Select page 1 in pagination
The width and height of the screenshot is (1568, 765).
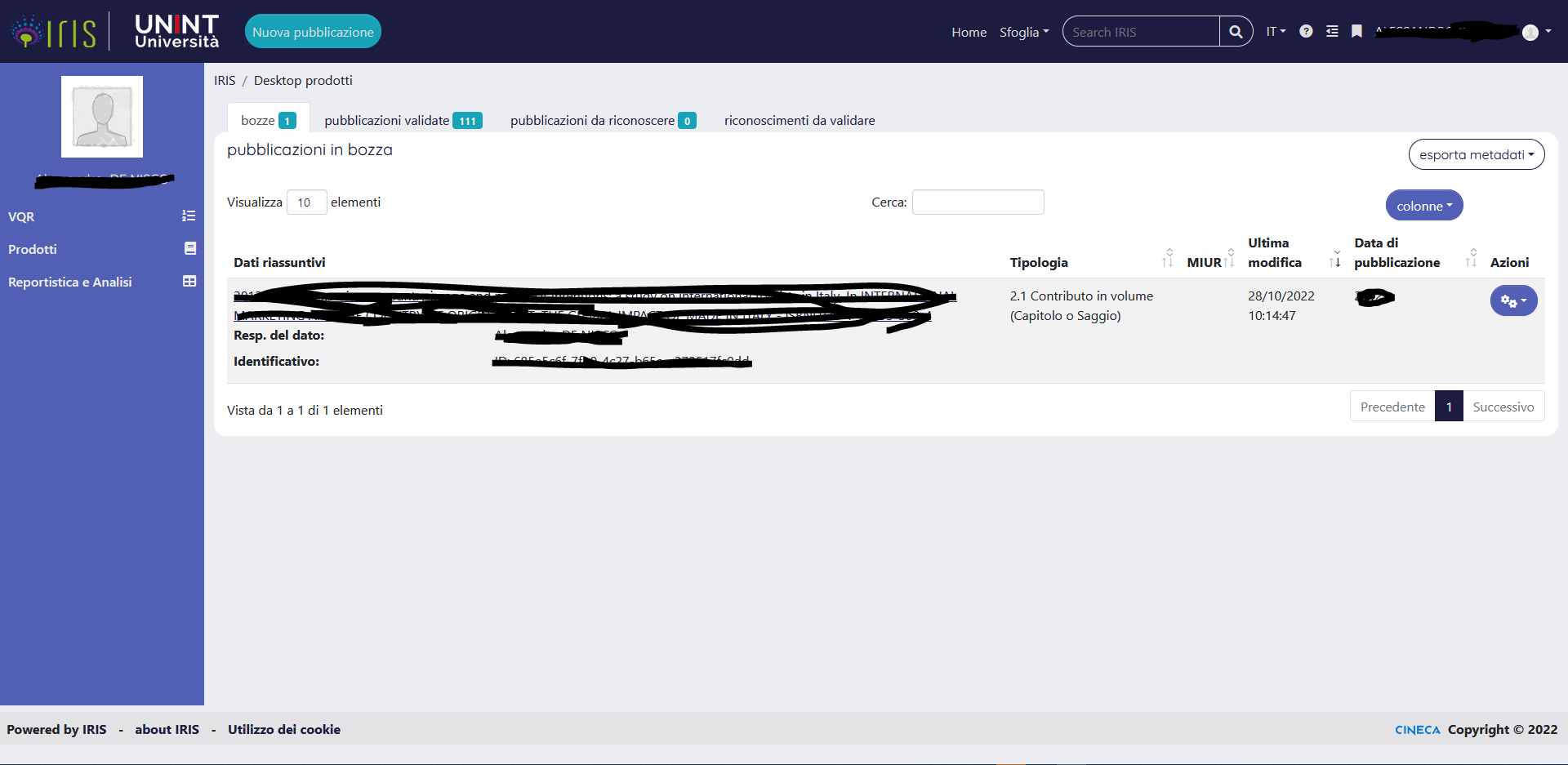(1449, 407)
